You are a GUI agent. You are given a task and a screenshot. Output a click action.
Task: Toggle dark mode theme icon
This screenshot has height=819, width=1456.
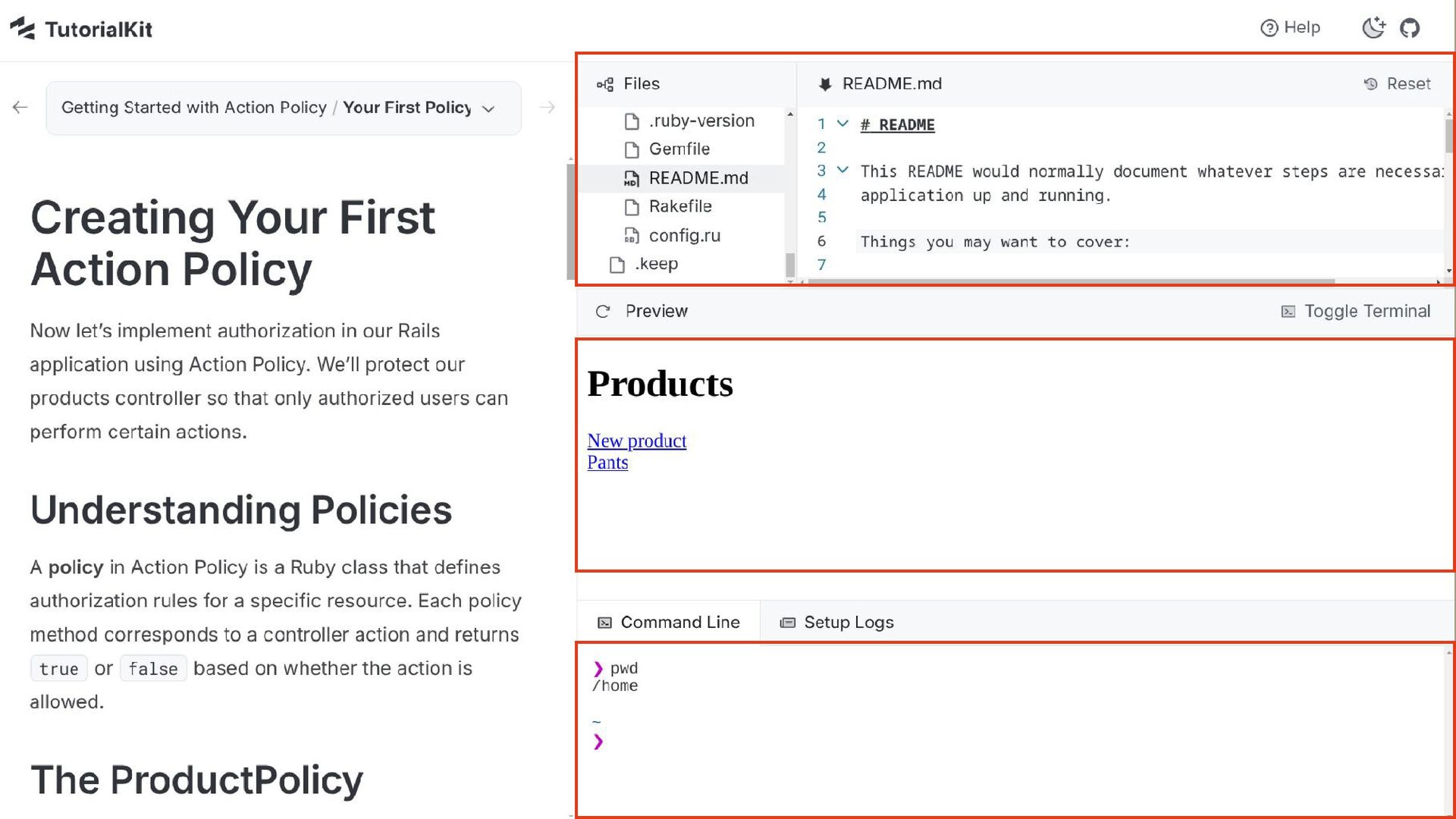coord(1373,29)
